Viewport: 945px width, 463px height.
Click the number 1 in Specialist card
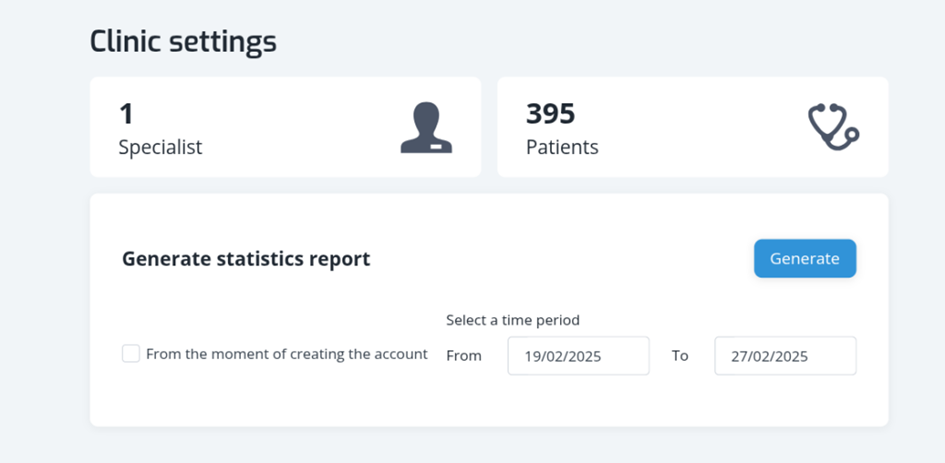(x=126, y=115)
